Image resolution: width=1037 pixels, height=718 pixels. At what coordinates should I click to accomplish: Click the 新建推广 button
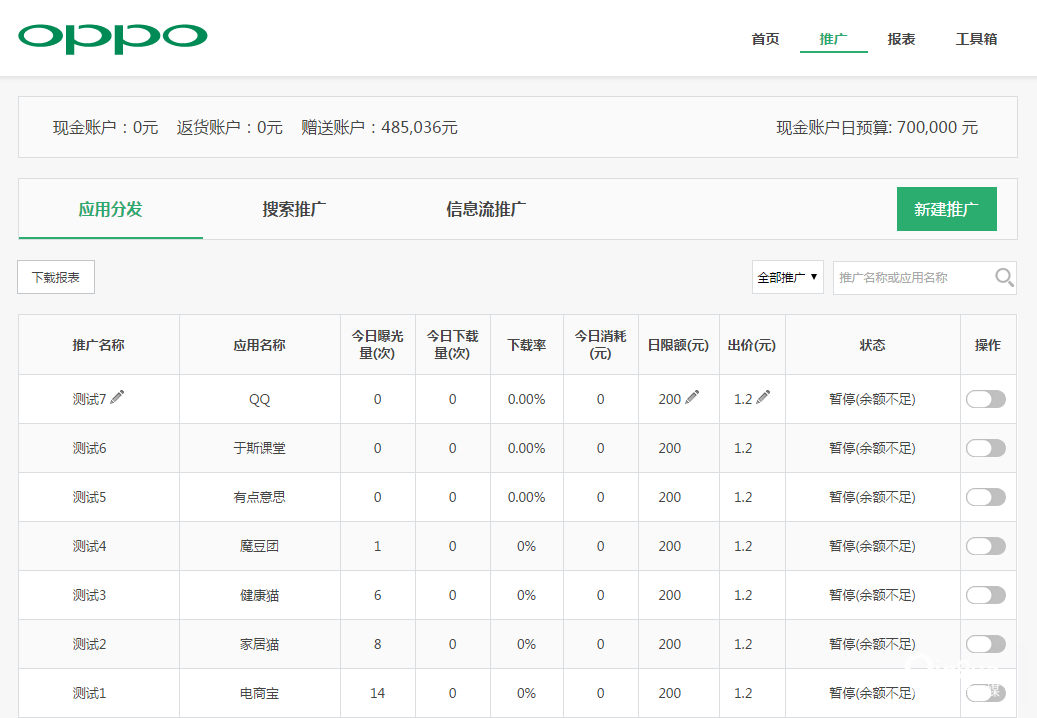coord(946,209)
